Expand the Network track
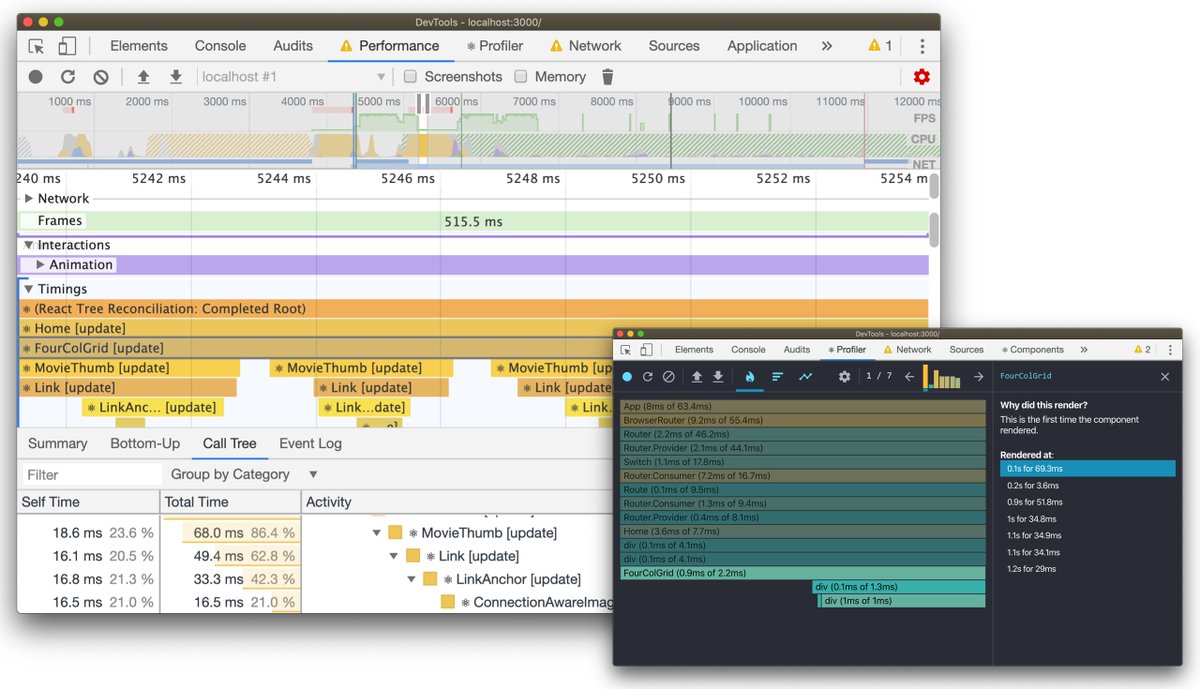Viewport: 1200px width, 689px height. 29,199
